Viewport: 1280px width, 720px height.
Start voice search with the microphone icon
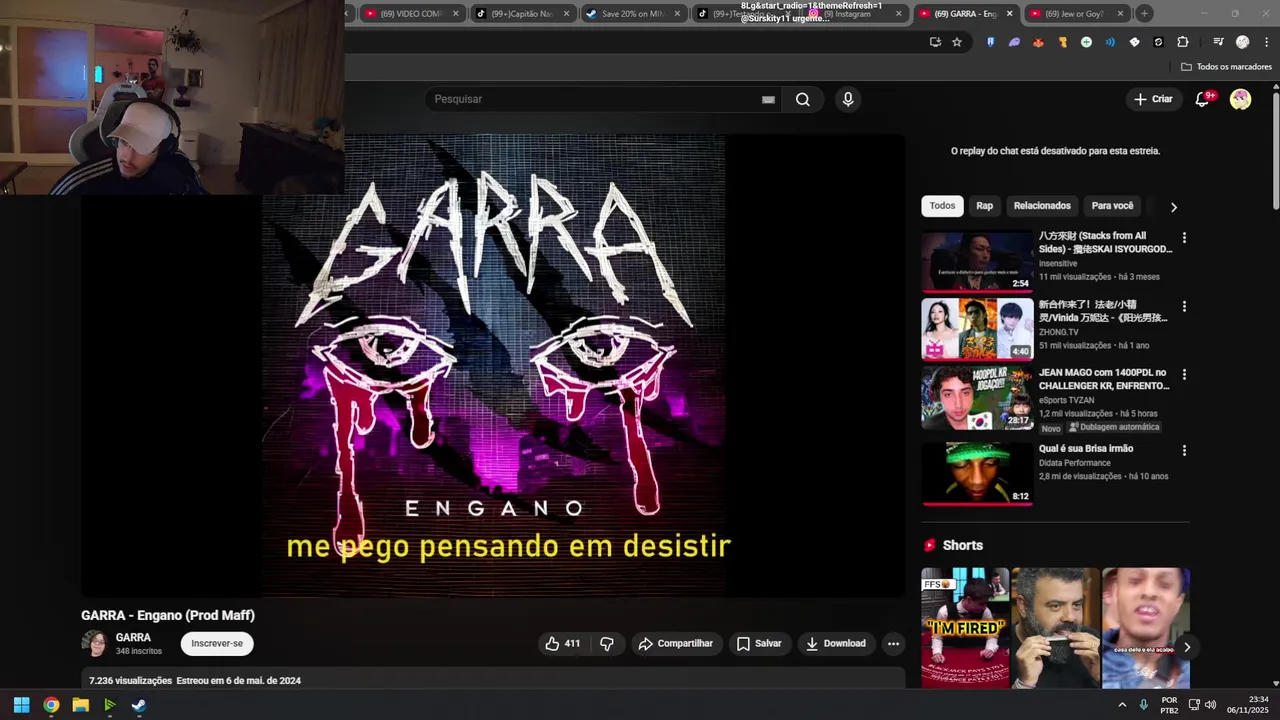(848, 99)
